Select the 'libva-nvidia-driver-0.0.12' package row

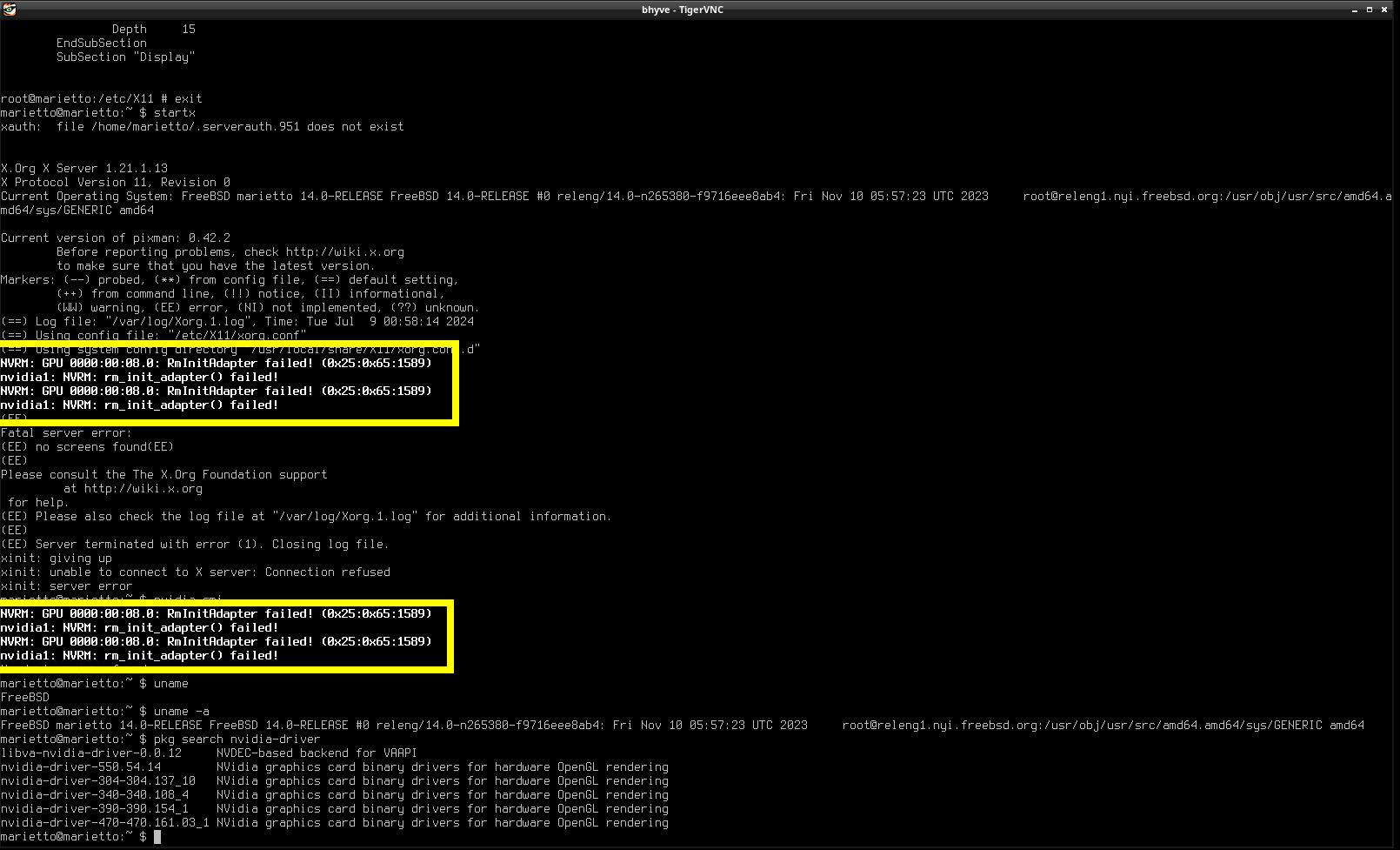pyautogui.click(x=209, y=753)
